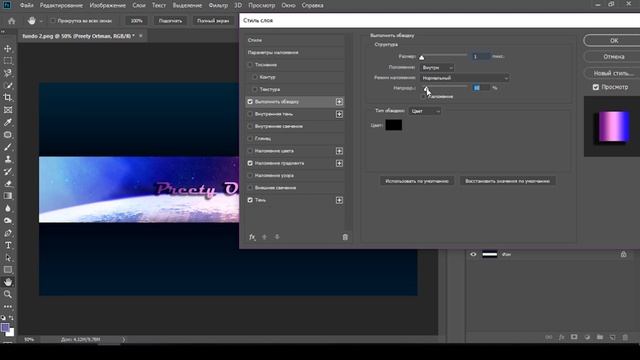This screenshot has width=640, height=360.
Task: Open the Справка menu
Action: [x=313, y=5]
